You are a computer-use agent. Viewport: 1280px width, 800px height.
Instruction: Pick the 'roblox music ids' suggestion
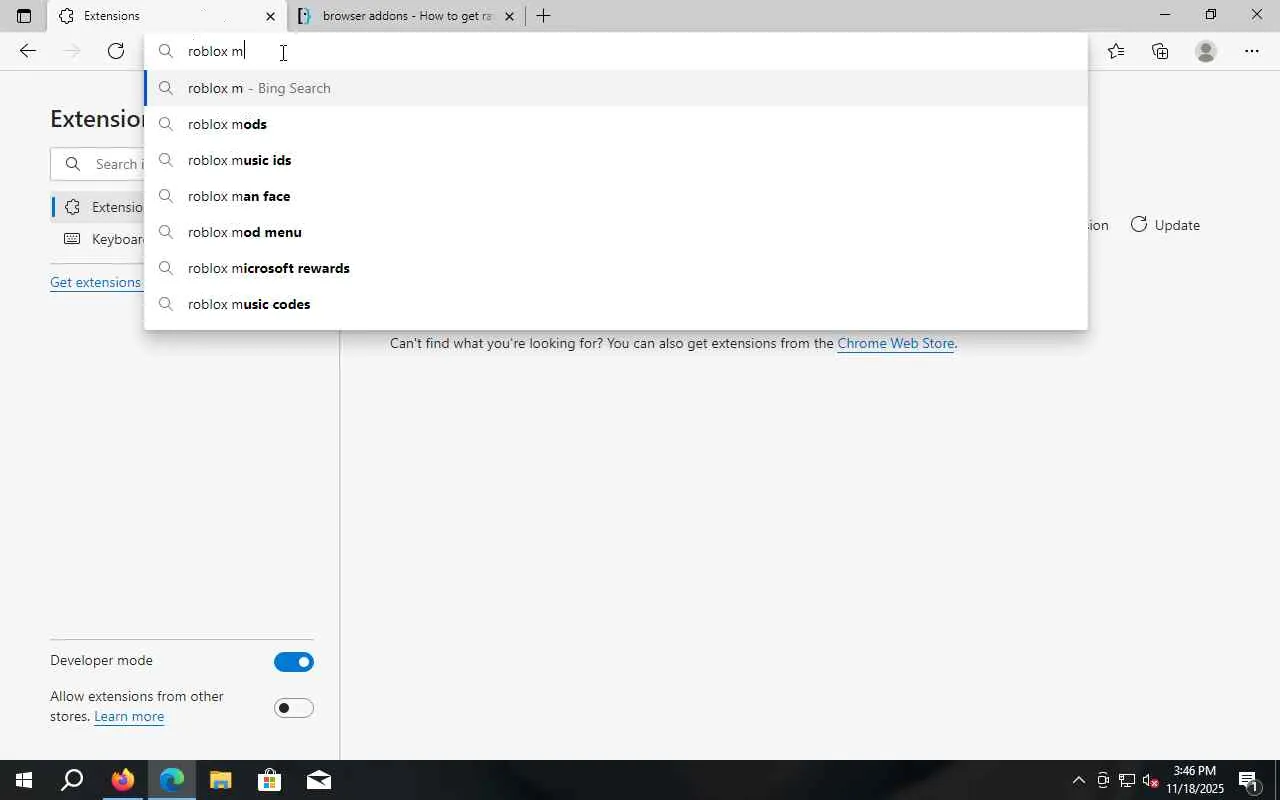coord(616,160)
